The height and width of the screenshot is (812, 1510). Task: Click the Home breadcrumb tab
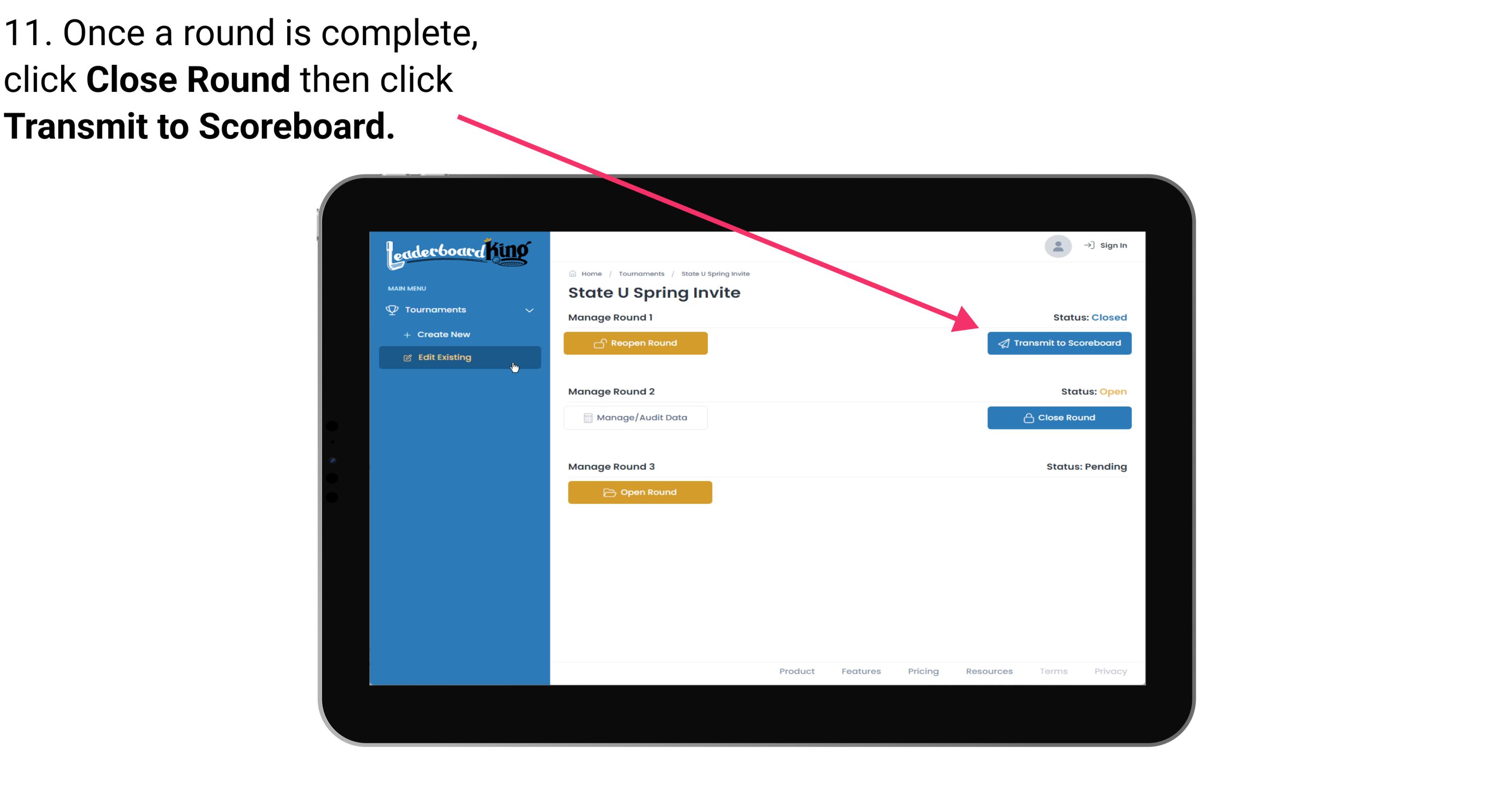(x=590, y=273)
